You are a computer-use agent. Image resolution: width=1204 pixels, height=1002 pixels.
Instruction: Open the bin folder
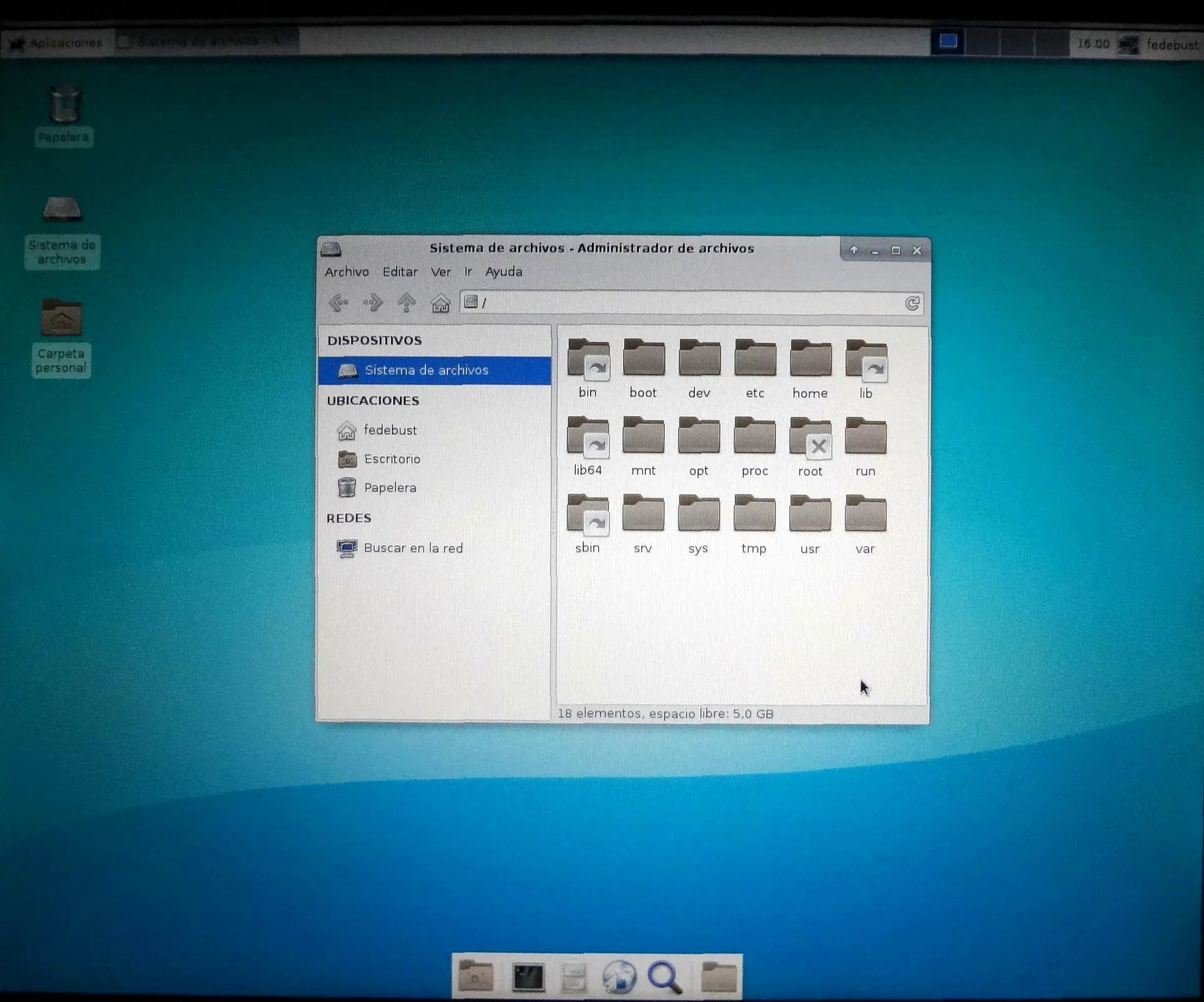[x=588, y=368]
